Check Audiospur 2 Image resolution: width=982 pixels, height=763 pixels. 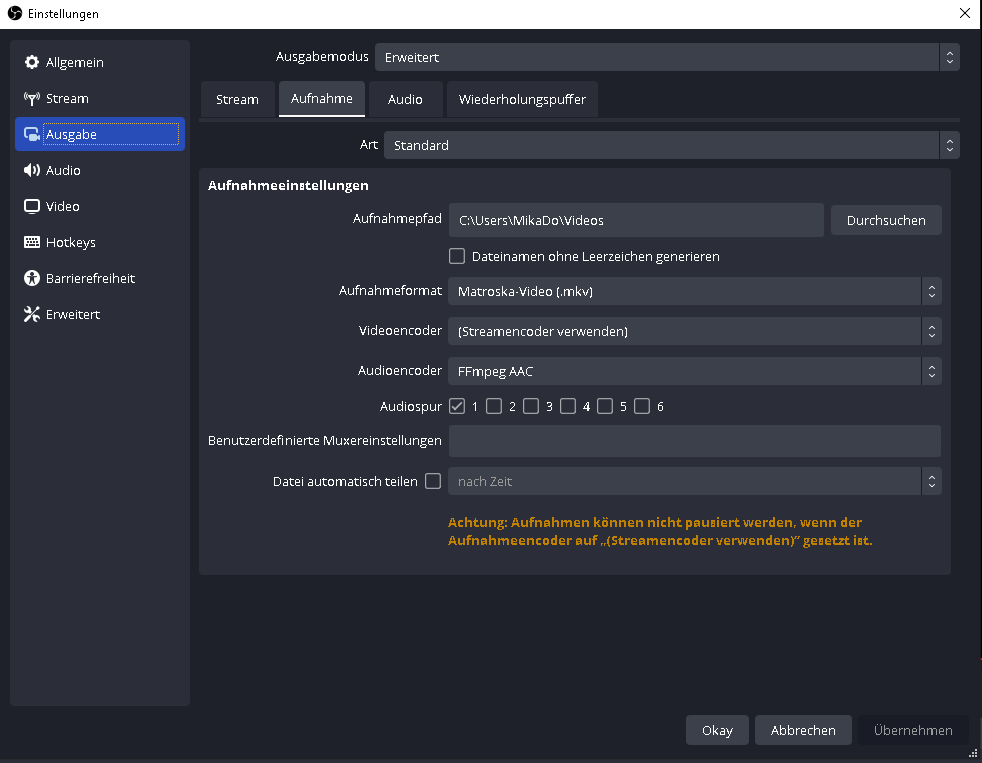pos(494,407)
